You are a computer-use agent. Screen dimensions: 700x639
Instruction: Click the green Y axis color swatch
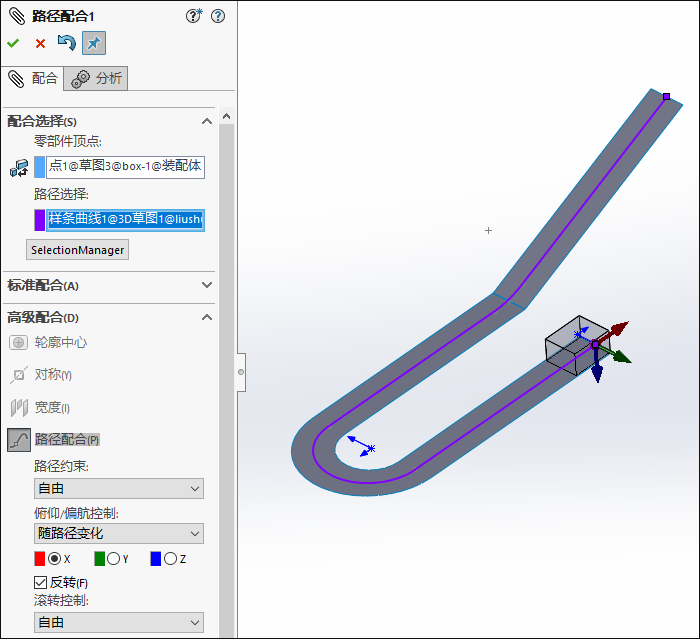[x=100, y=559]
